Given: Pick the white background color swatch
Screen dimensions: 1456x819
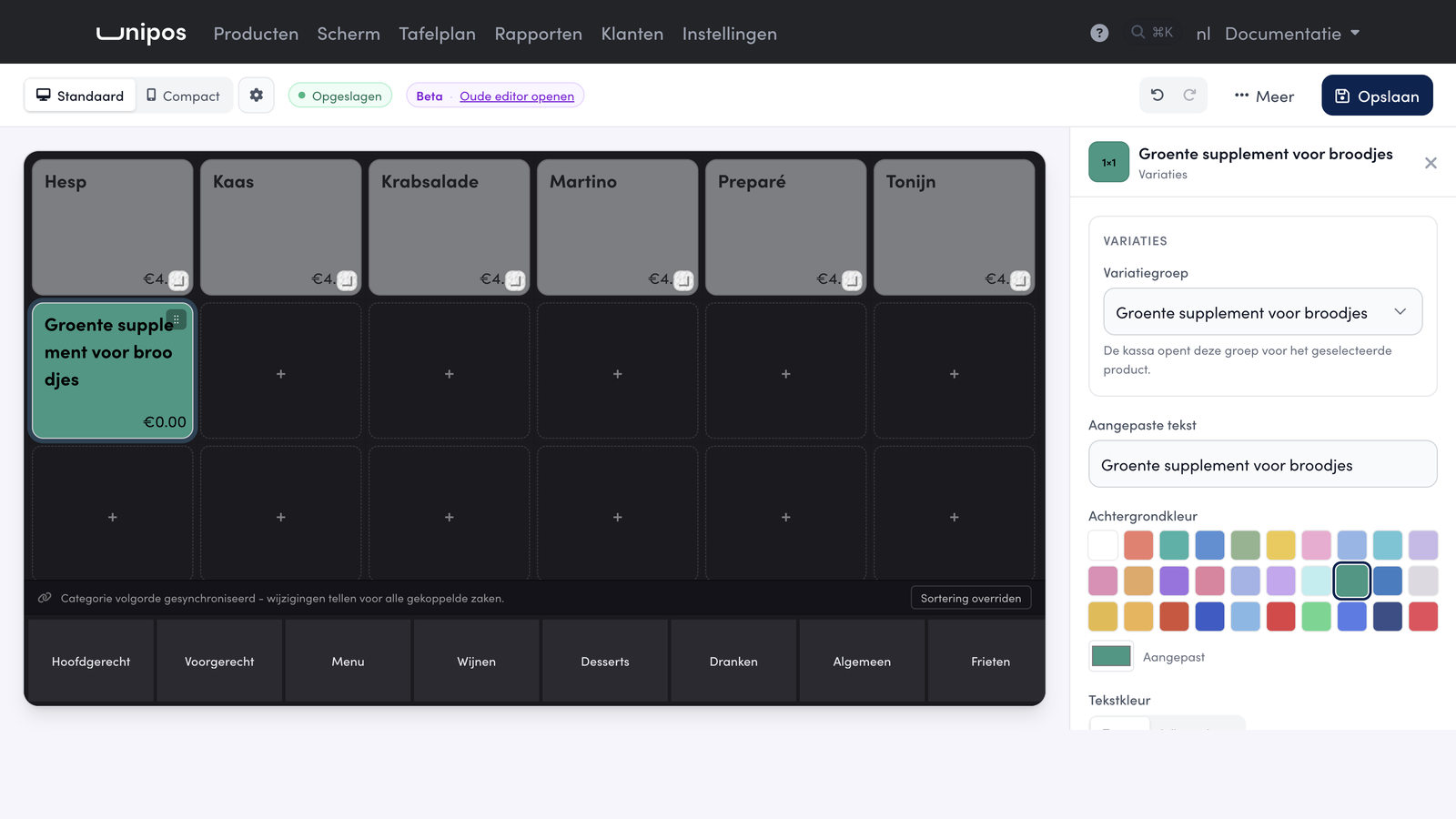Looking at the screenshot, I should pos(1103,545).
